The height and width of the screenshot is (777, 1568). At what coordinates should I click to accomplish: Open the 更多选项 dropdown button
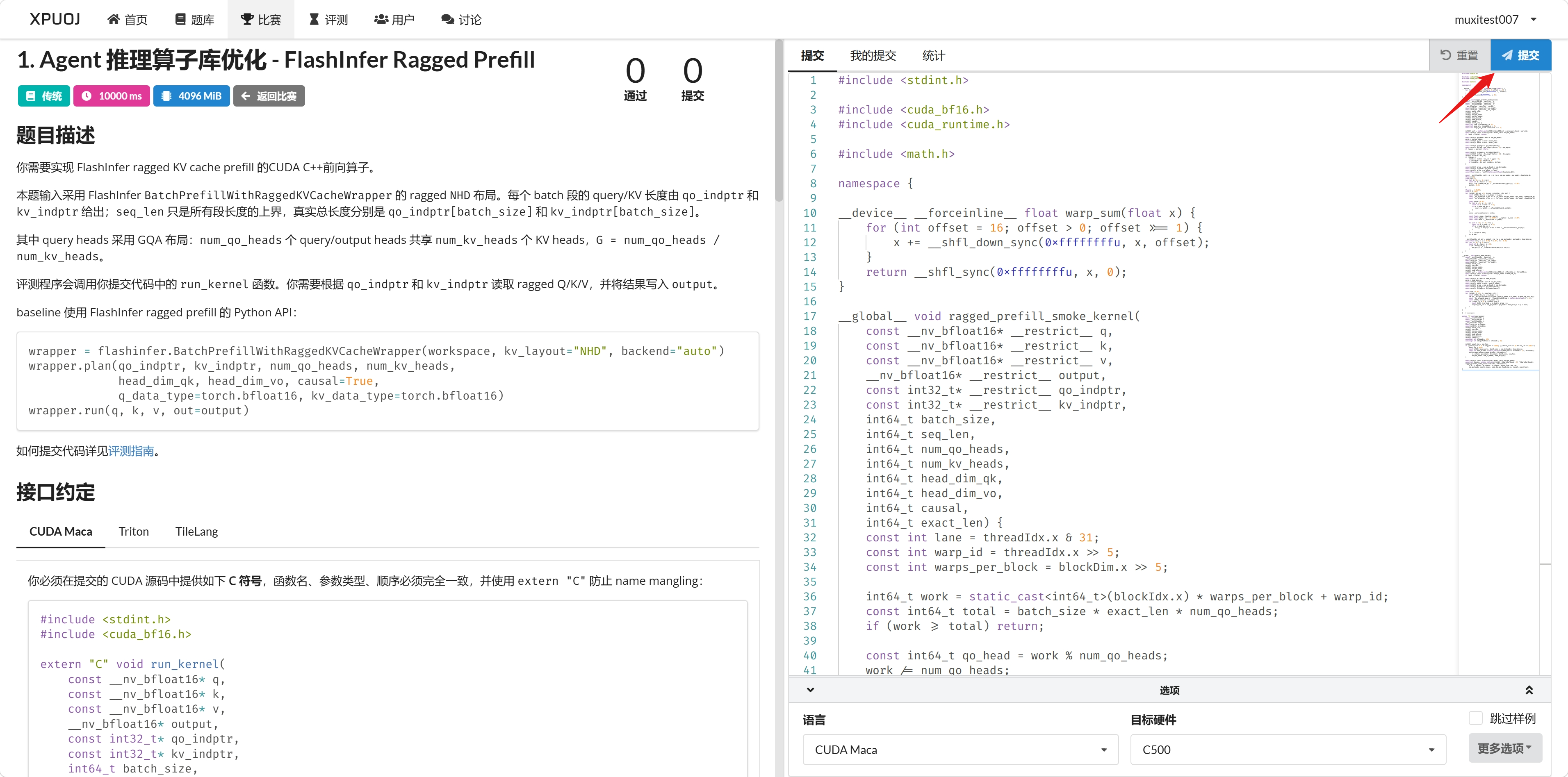1505,748
